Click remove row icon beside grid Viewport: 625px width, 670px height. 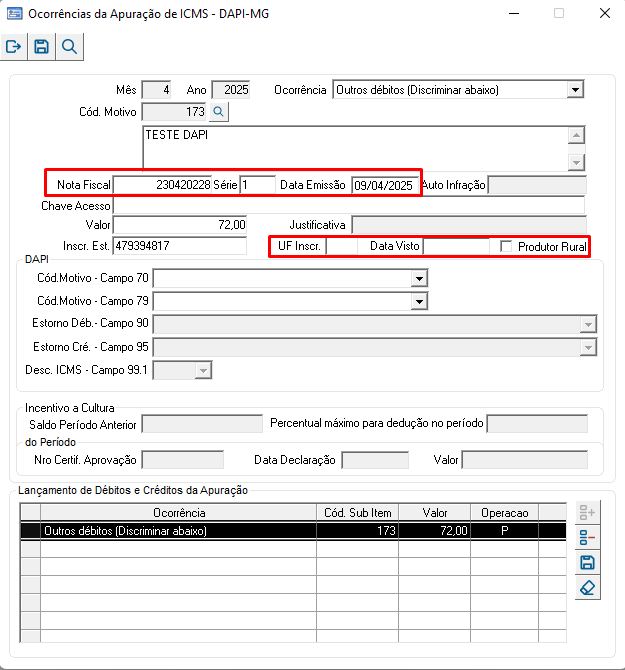[587, 537]
